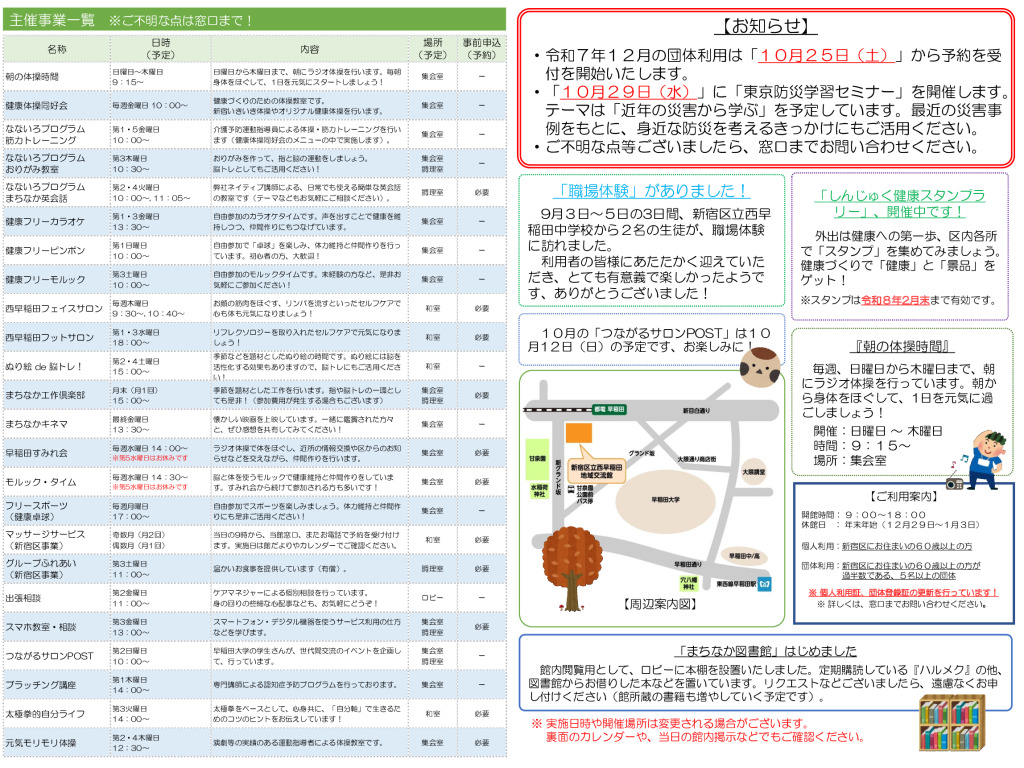1024x768 pixels.
Task: Click the bus stop icon on the map
Action: click(x=570, y=489)
